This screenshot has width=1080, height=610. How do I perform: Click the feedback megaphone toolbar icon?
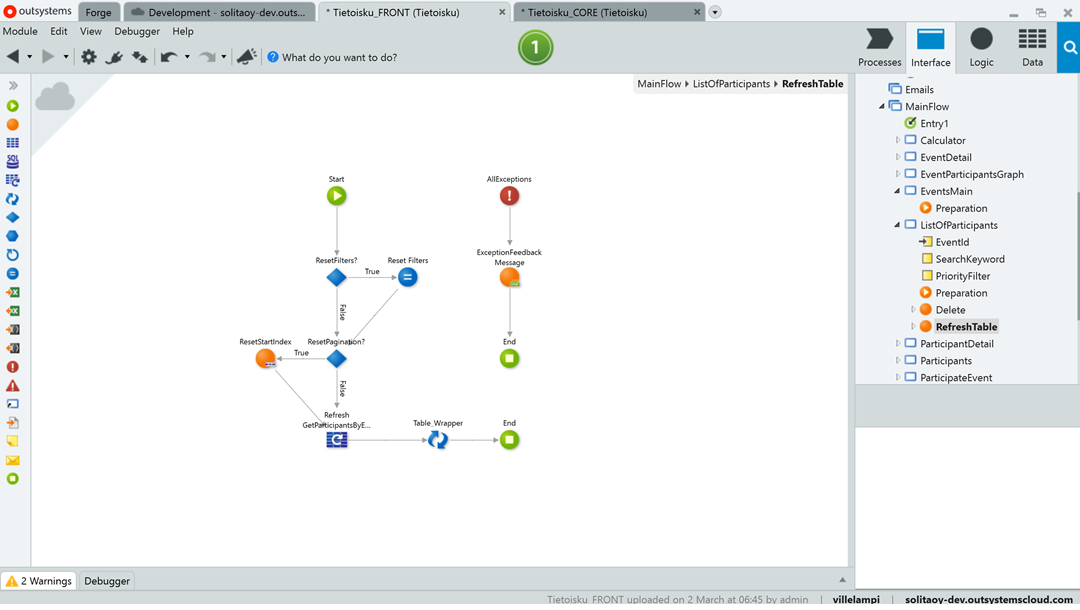[x=246, y=57]
